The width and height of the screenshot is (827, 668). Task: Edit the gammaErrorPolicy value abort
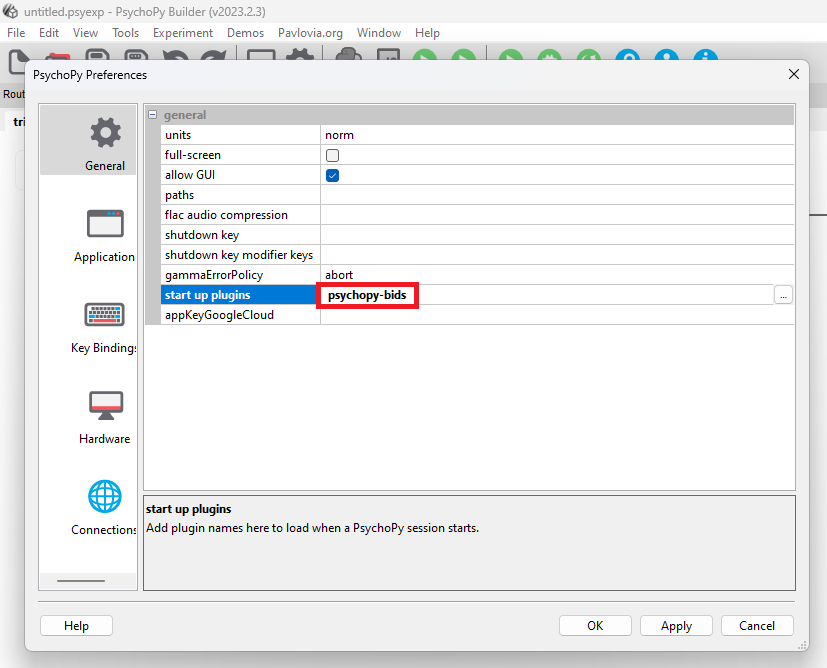tap(557, 275)
